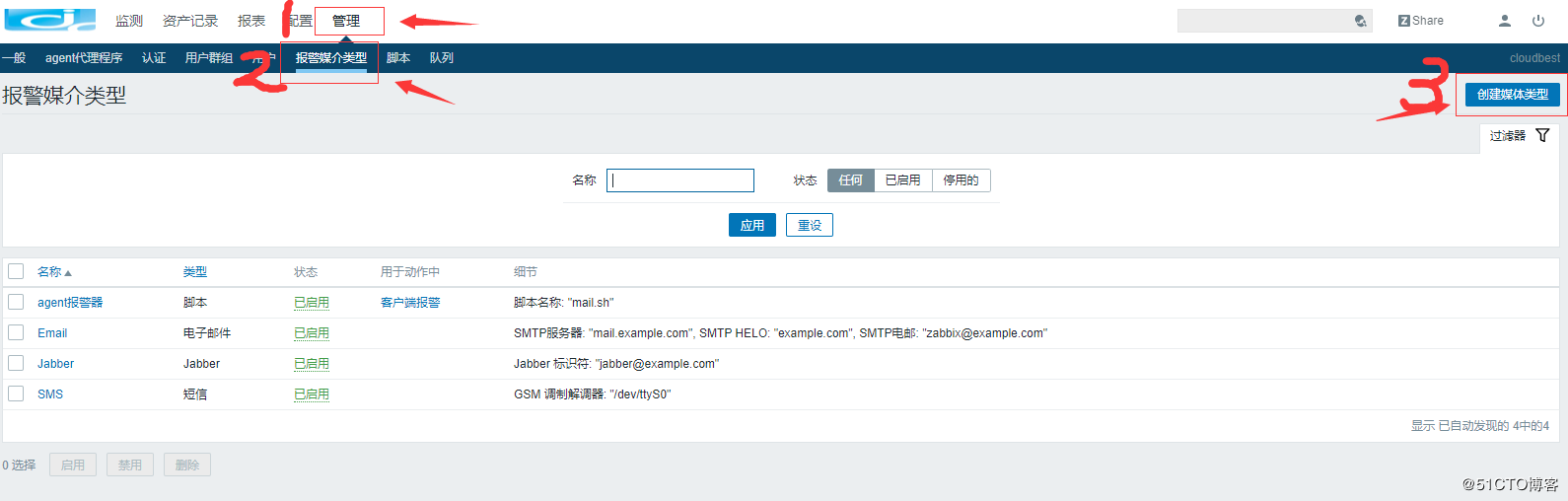This screenshot has width=1568, height=501.
Task: Open the Email media type link
Action: (52, 333)
